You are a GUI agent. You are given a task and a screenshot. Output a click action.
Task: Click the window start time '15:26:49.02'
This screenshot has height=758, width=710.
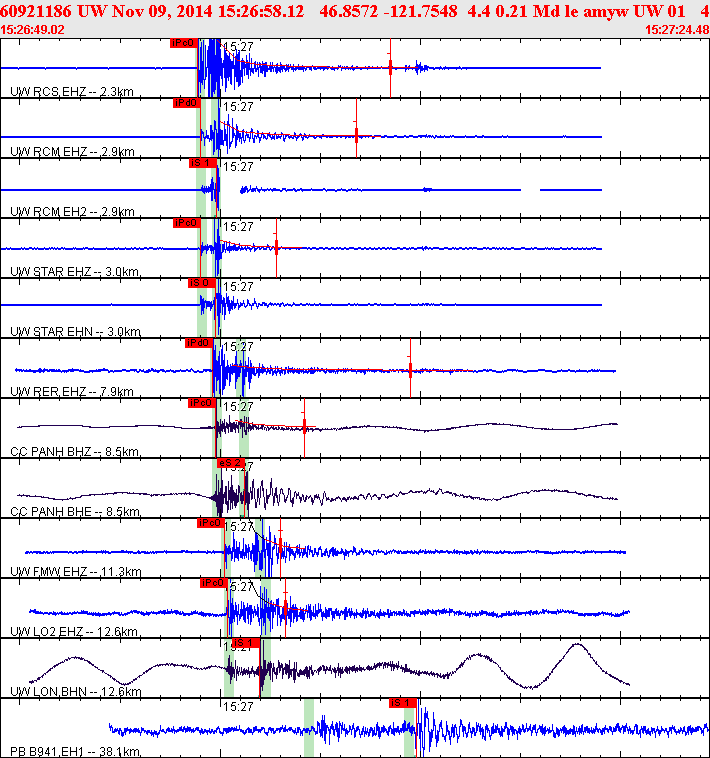(x=32, y=29)
